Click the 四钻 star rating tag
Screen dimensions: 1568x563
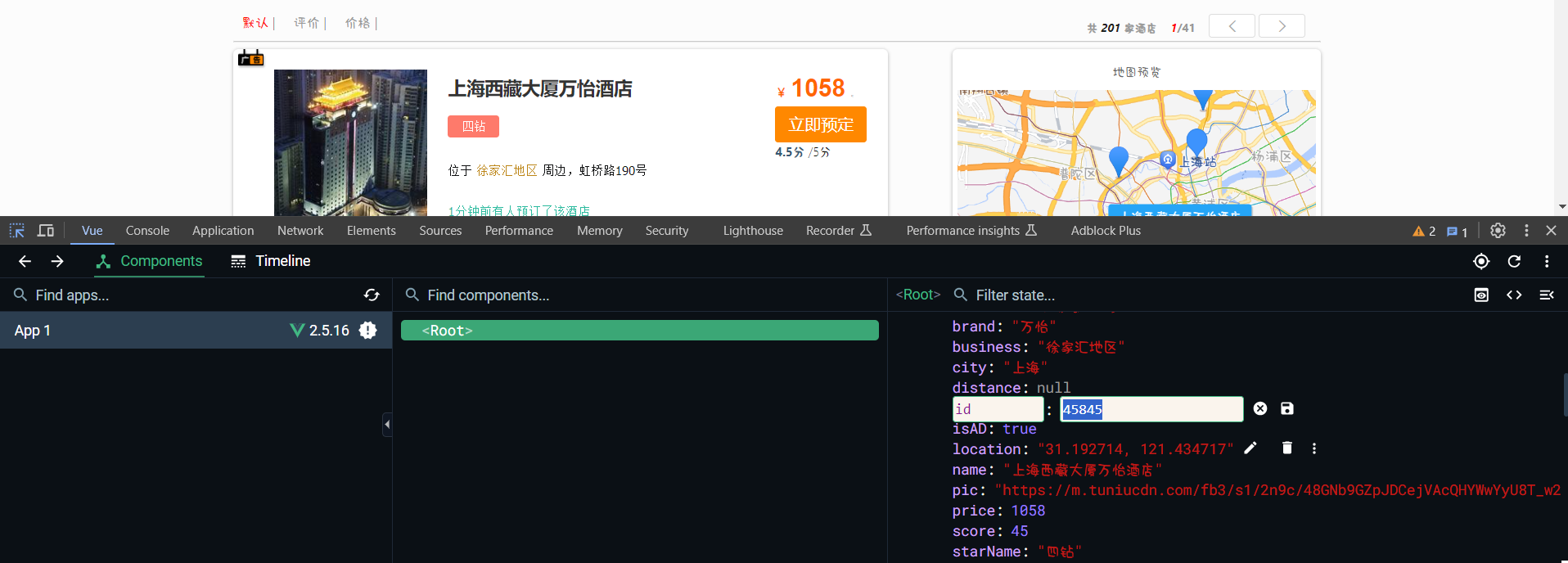473,126
